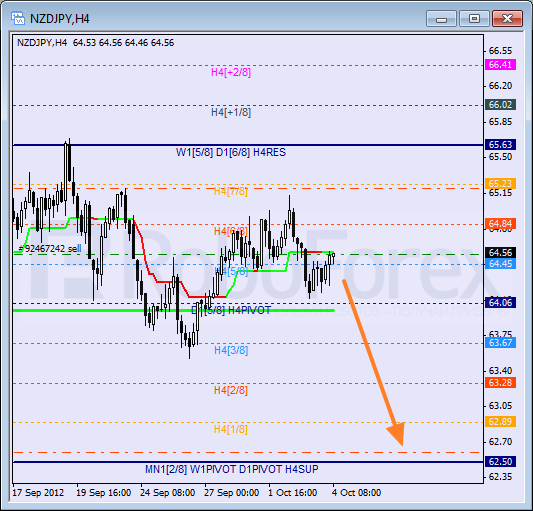Select the H4[+1/8] level label
533x511 pixels.
click(231, 112)
